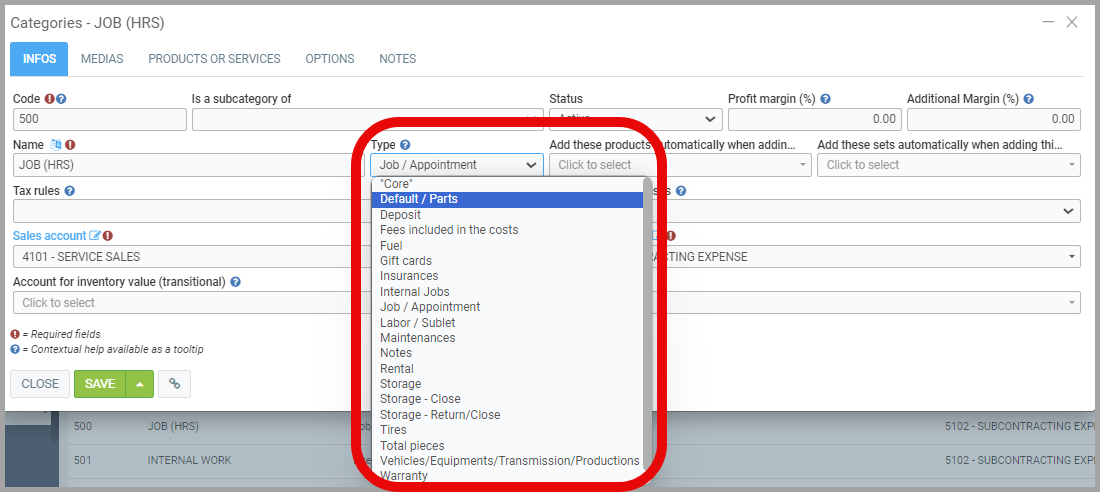Open the PRODUCTS OR SERVICES tab
The height and width of the screenshot is (492, 1100).
click(x=214, y=59)
